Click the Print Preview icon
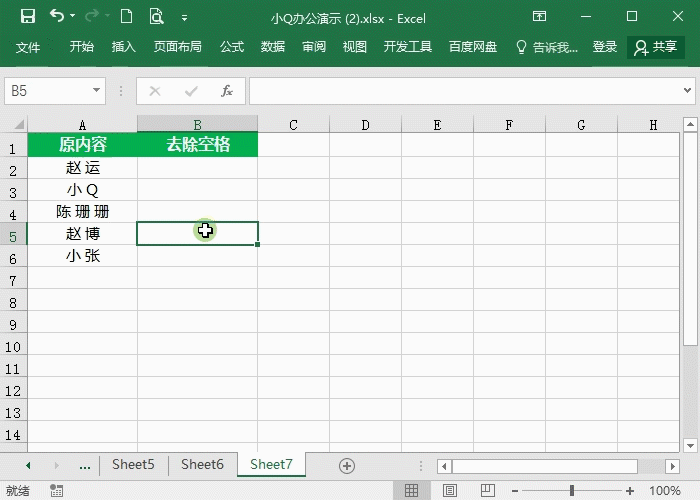This screenshot has width=700, height=500. 156,17
